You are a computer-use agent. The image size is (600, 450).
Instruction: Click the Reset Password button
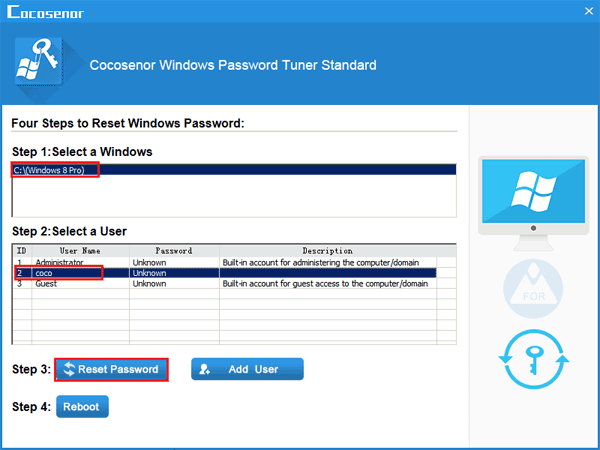point(111,369)
